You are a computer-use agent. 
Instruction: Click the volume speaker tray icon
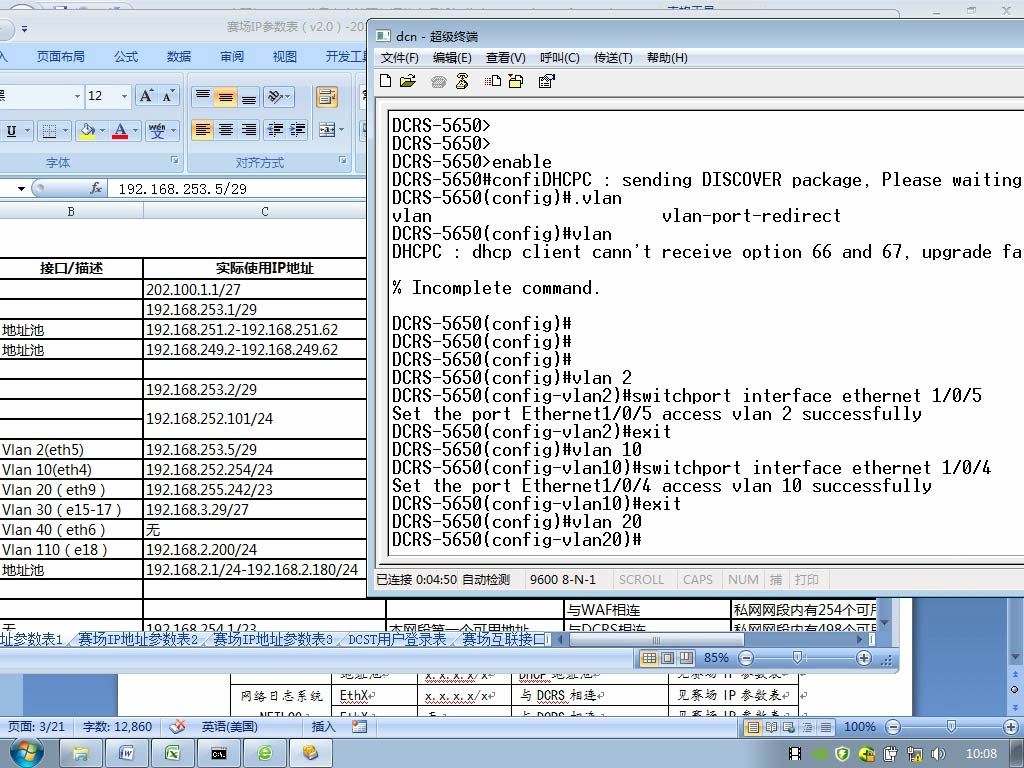click(938, 754)
